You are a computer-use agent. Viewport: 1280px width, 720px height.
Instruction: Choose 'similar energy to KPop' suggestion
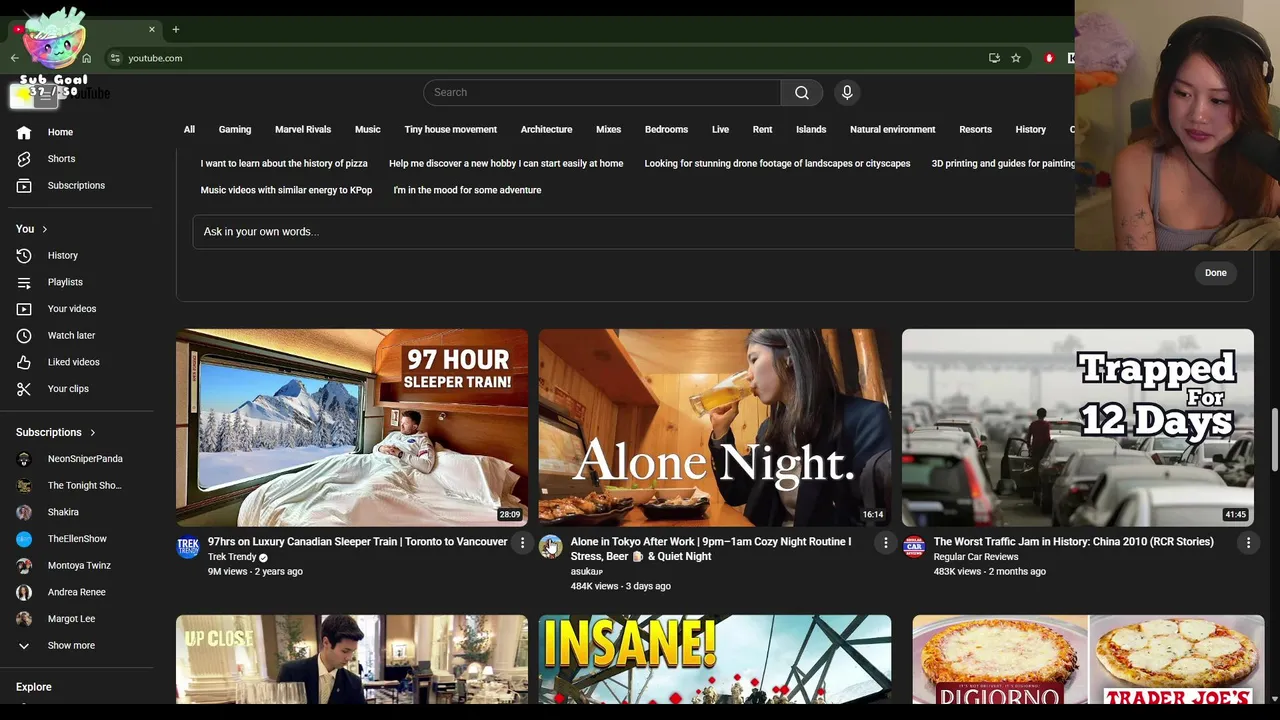286,190
